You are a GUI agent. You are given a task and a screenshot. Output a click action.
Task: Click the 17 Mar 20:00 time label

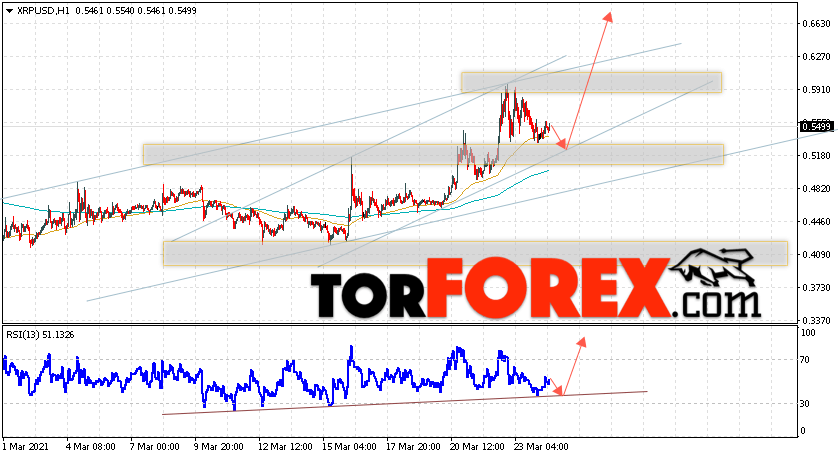414,446
